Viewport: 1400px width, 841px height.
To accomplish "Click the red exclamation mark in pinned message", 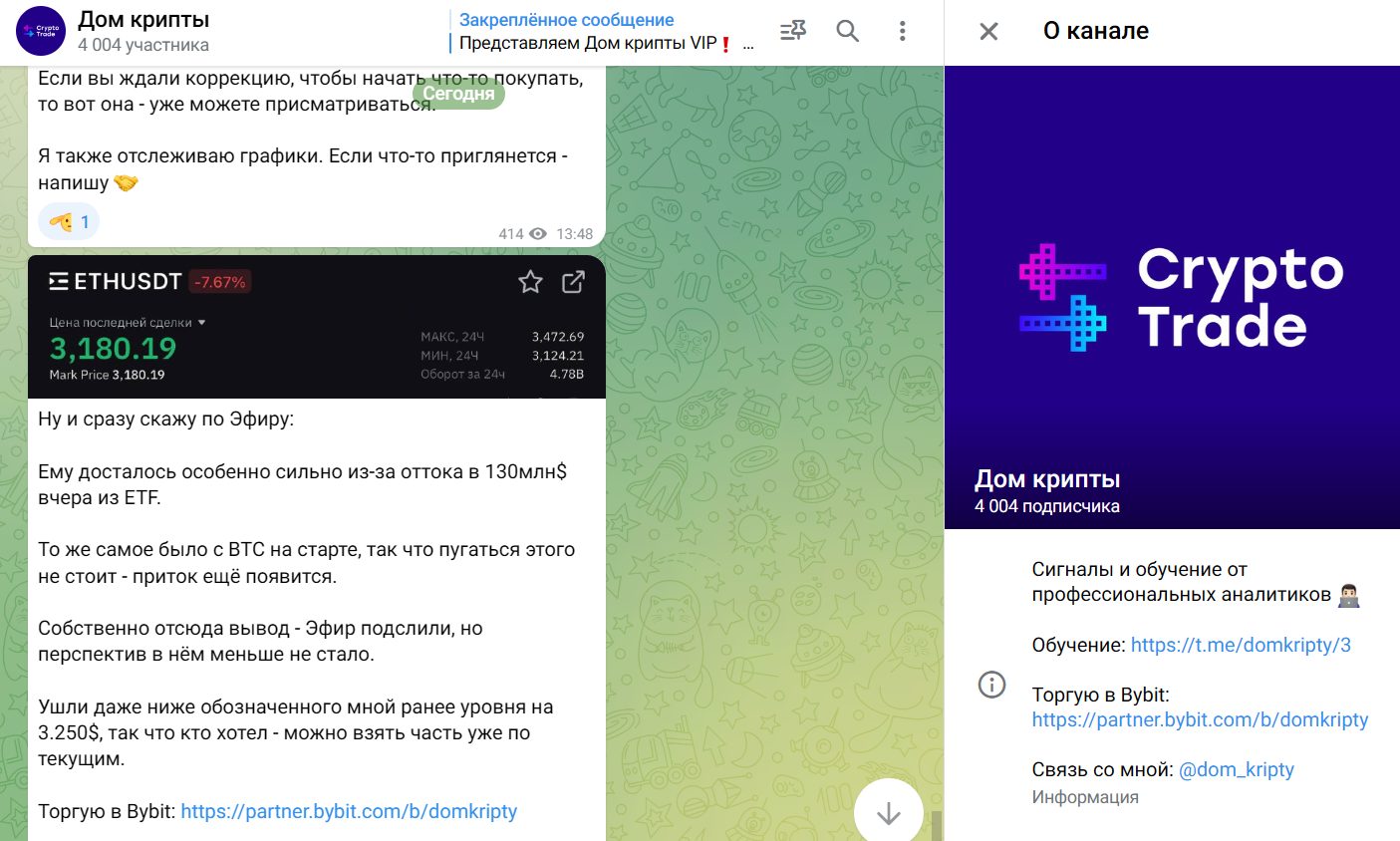I will [726, 44].
